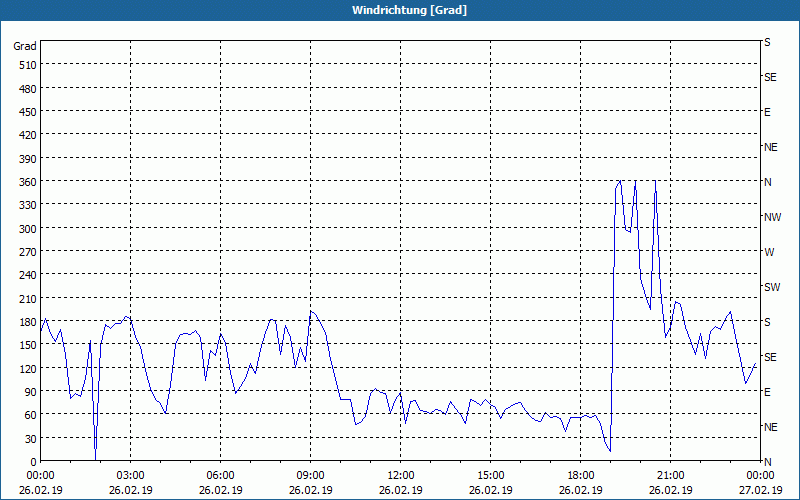Click the 390 y-axis value
The image size is (800, 500).
(29, 159)
